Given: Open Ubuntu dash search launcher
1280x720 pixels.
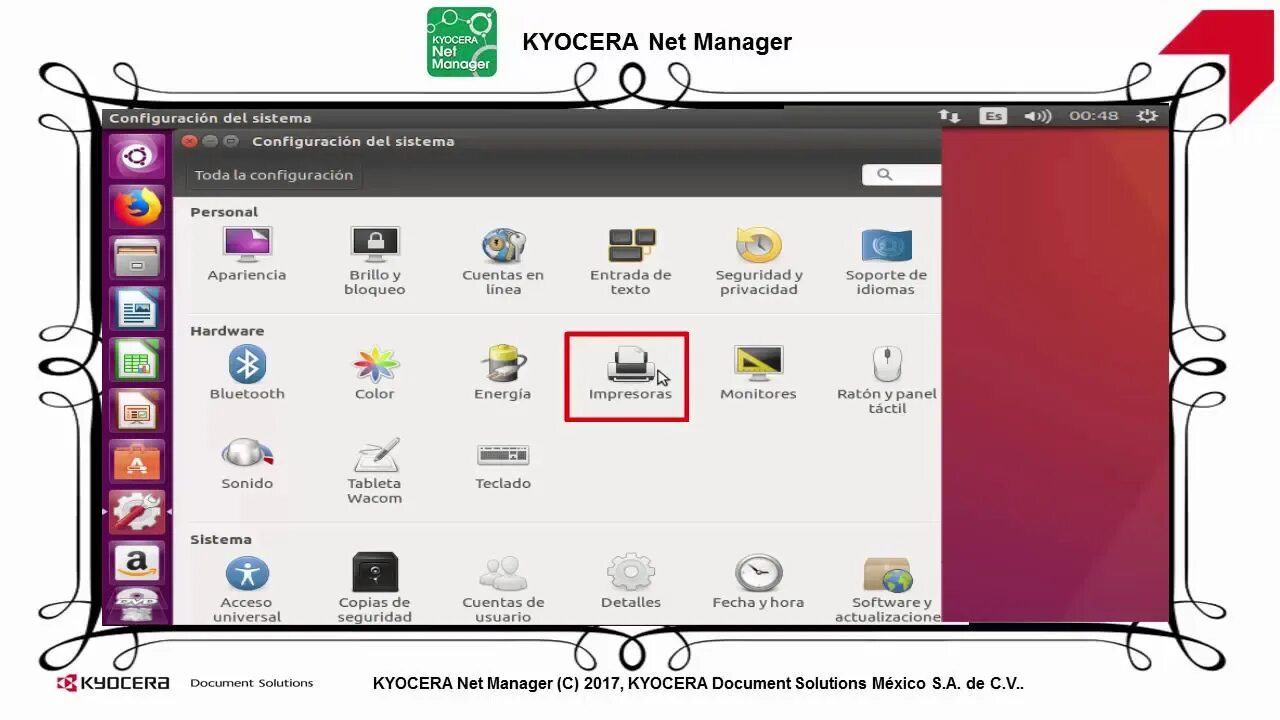Looking at the screenshot, I should point(137,157).
